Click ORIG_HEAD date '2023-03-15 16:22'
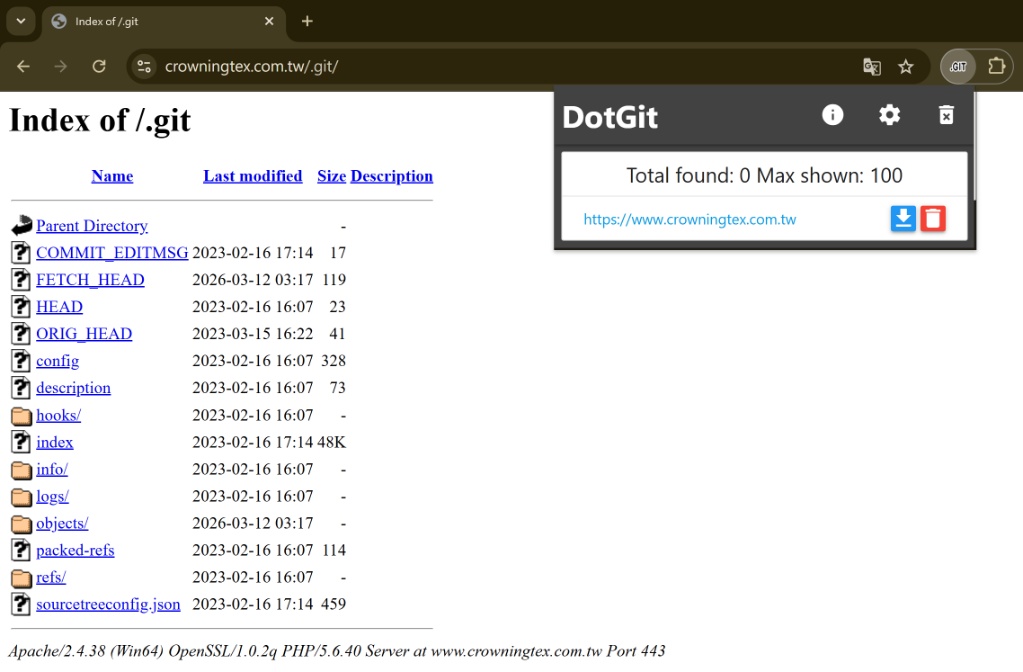Image resolution: width=1023 pixels, height=672 pixels. 252,334
